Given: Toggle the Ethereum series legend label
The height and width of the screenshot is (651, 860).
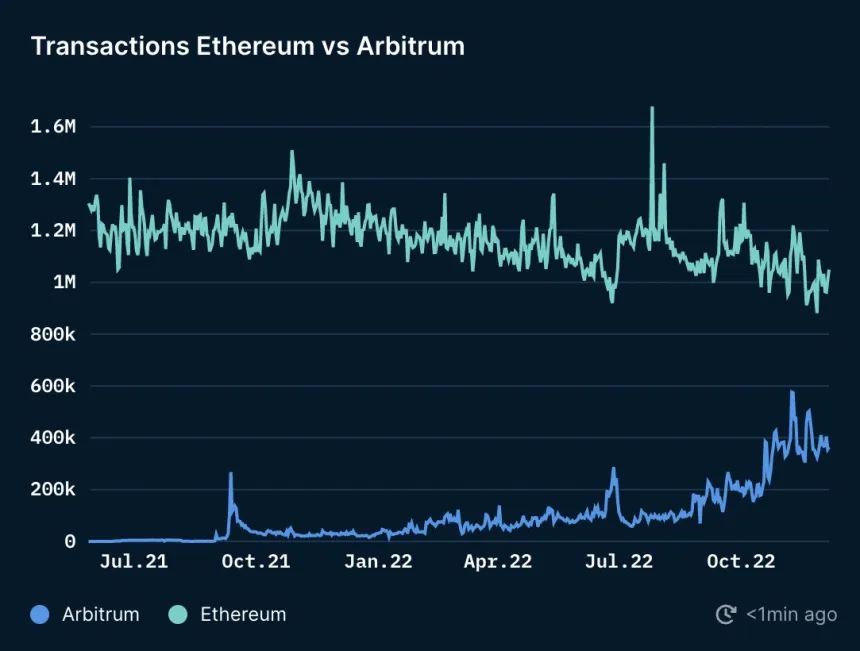Looking at the screenshot, I should pyautogui.click(x=243, y=615).
